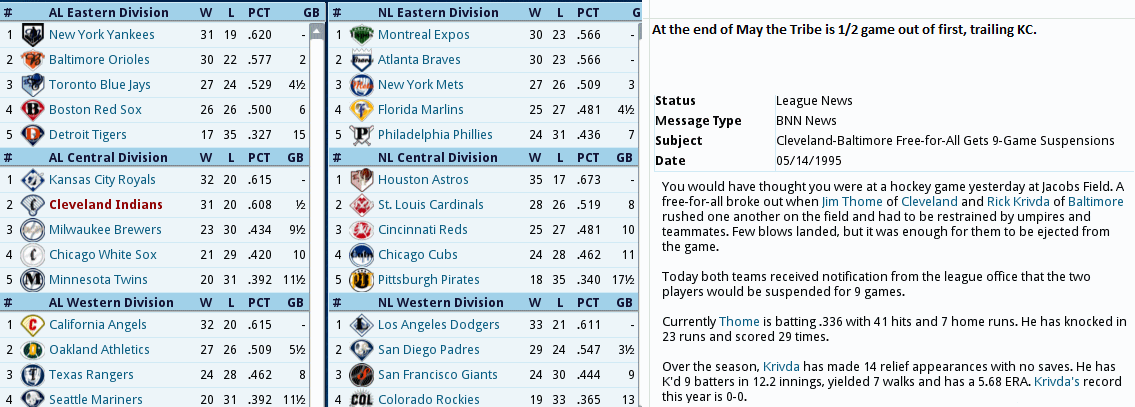This screenshot has height=407, width=1135.
Task: Click W column header in AL Western Division
Action: 207,302
